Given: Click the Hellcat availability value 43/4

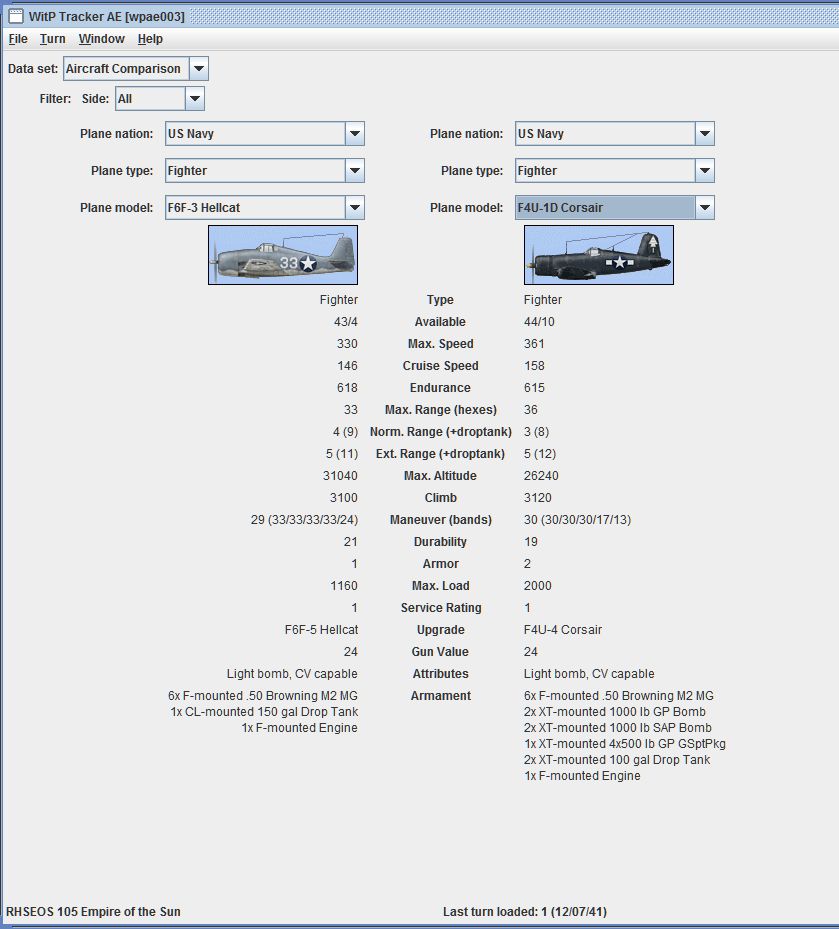Looking at the screenshot, I should [345, 322].
